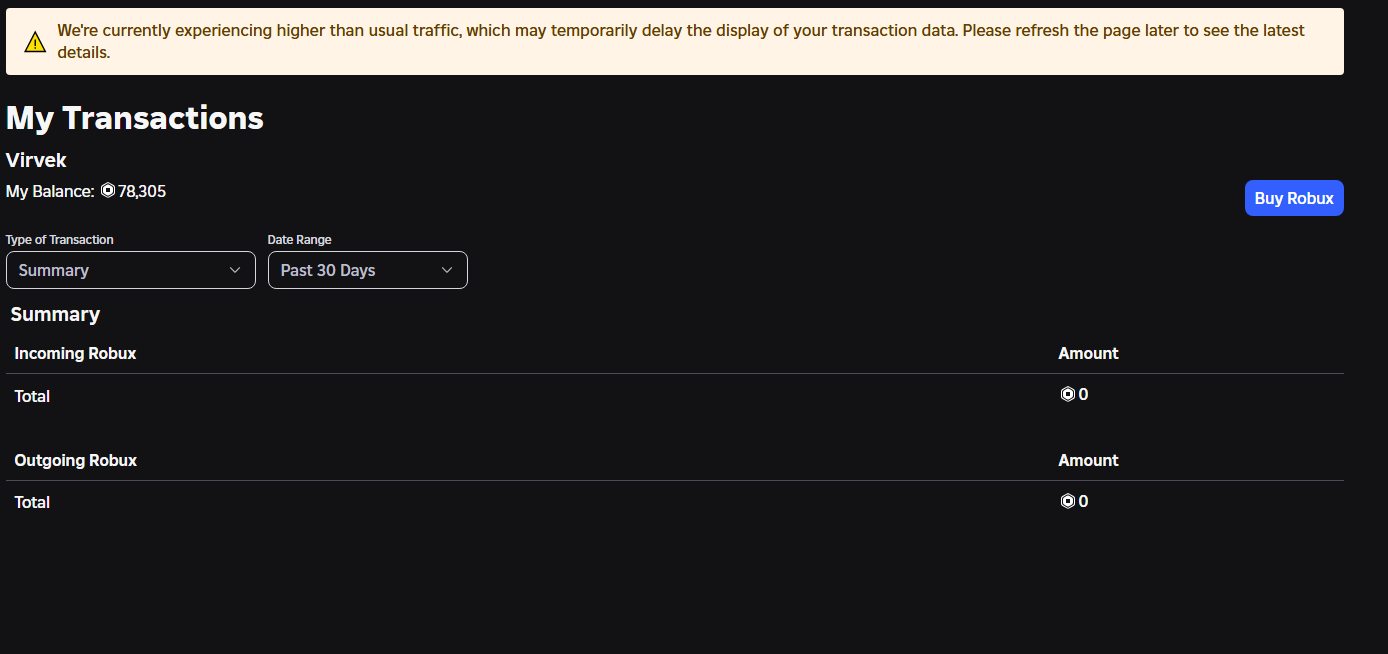The image size is (1388, 654).
Task: Click the Buy Robux button
Action: (x=1294, y=198)
